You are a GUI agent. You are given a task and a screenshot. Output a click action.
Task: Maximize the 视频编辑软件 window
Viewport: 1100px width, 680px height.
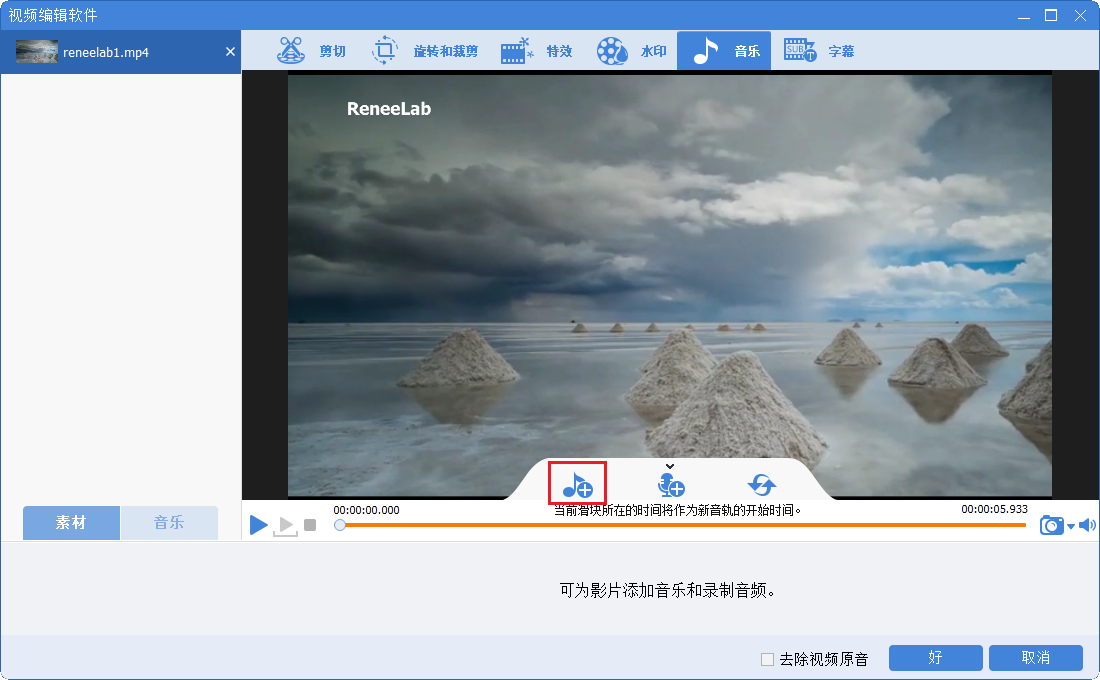tap(1051, 15)
